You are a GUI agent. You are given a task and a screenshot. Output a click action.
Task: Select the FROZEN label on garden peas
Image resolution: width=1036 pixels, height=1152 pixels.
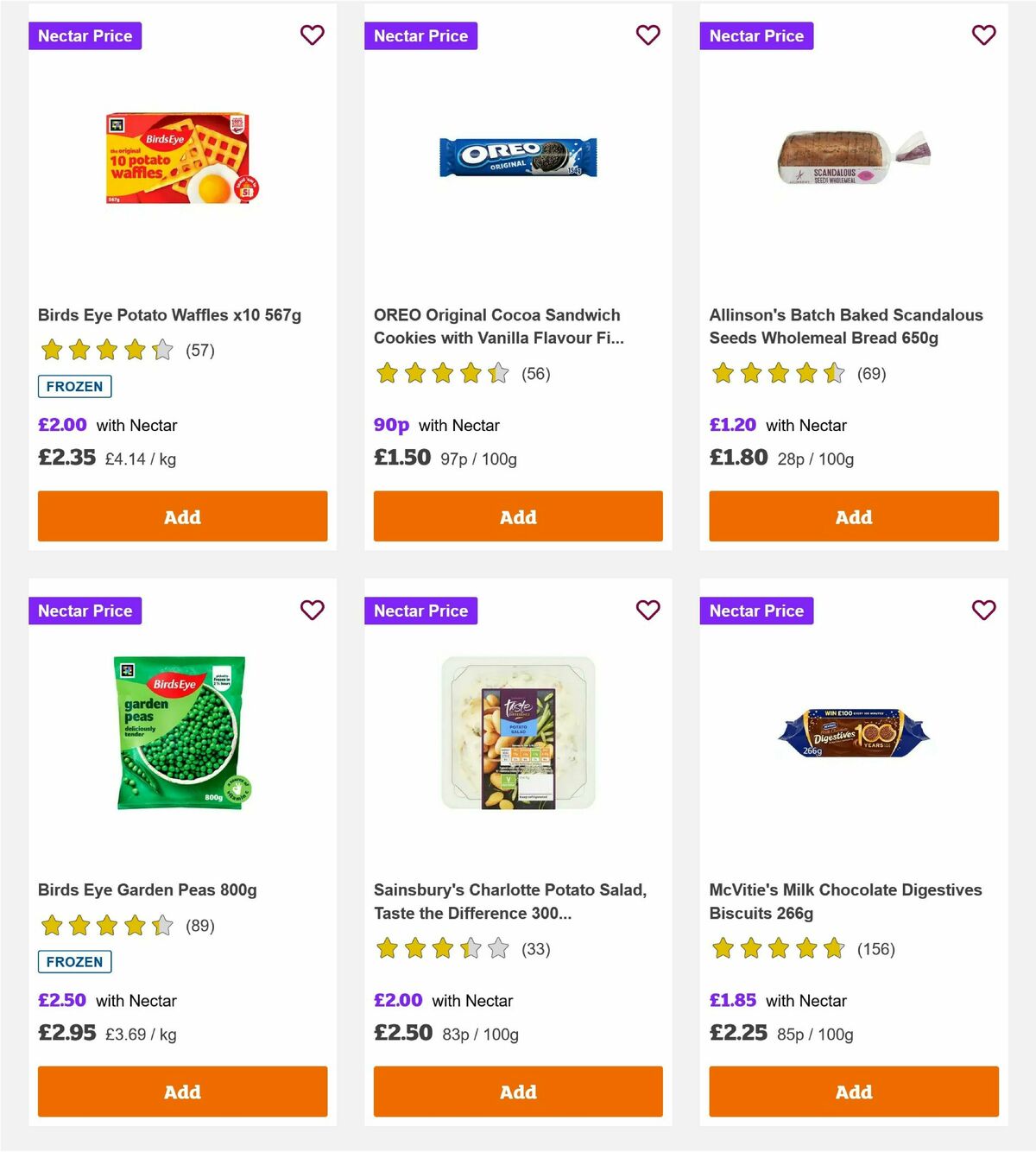click(74, 961)
